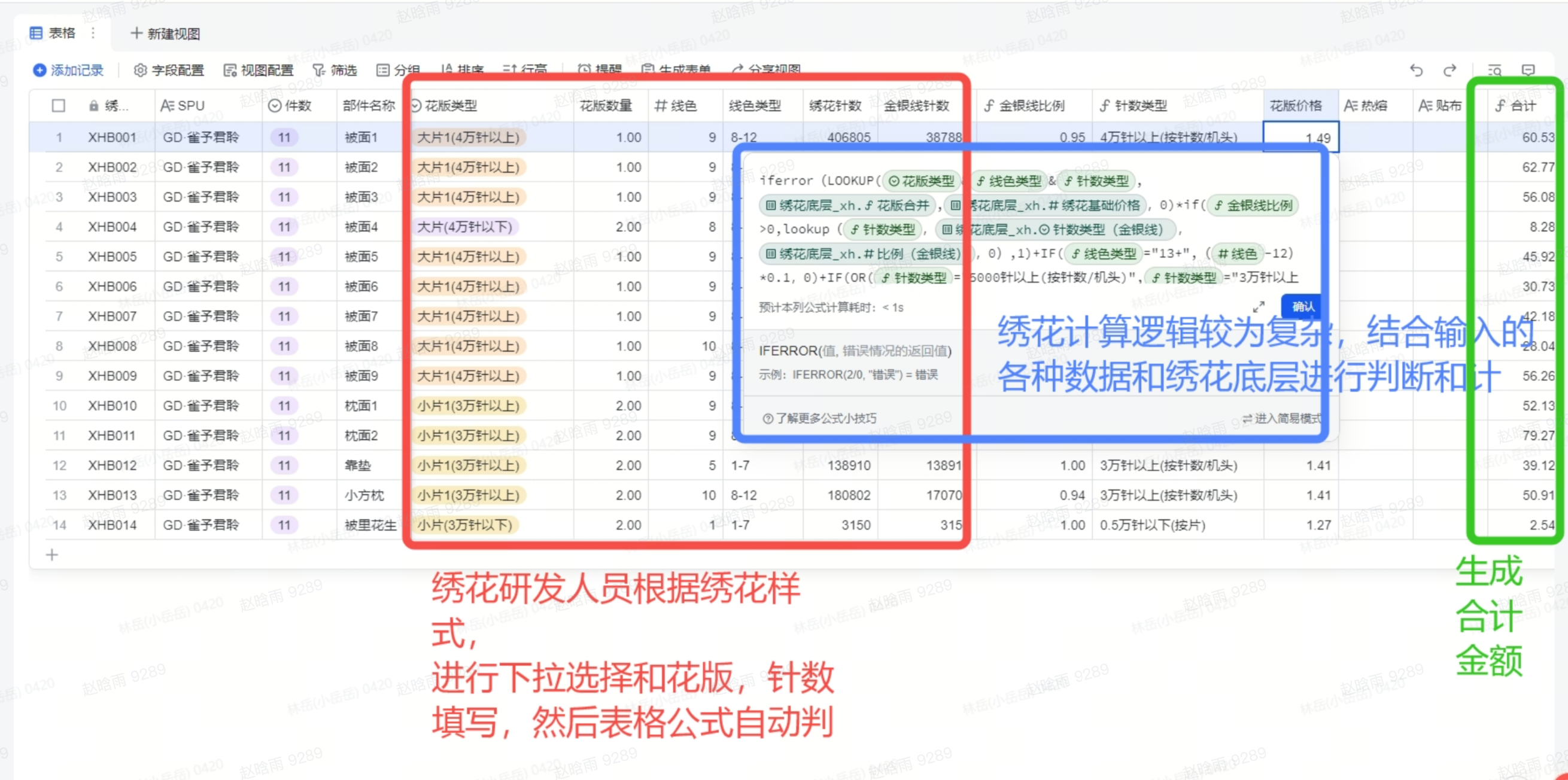Toggle the select-all rows checkbox
1568x780 pixels.
pos(59,106)
